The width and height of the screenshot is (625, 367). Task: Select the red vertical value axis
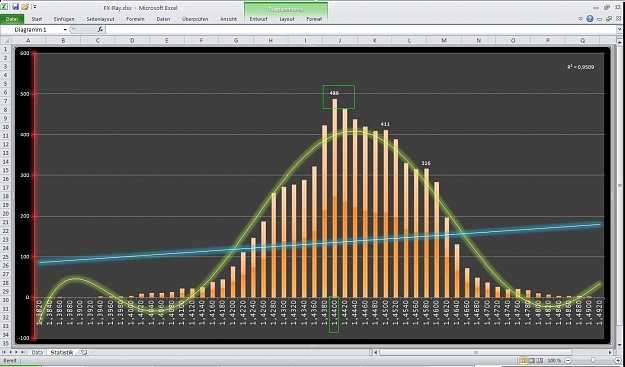point(35,195)
